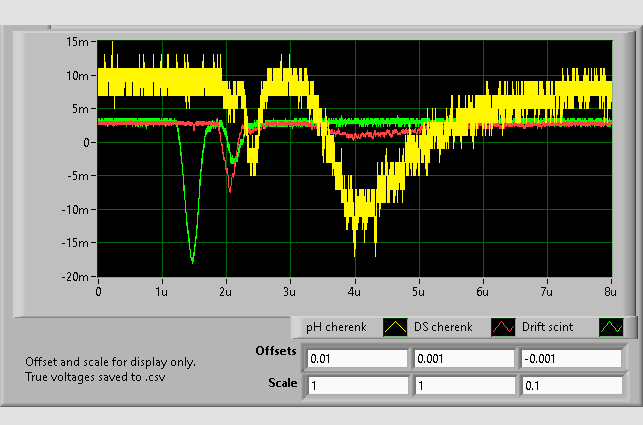643x425 pixels.
Task: Click the 4u X-axis tick label
Action: pyautogui.click(x=353, y=290)
